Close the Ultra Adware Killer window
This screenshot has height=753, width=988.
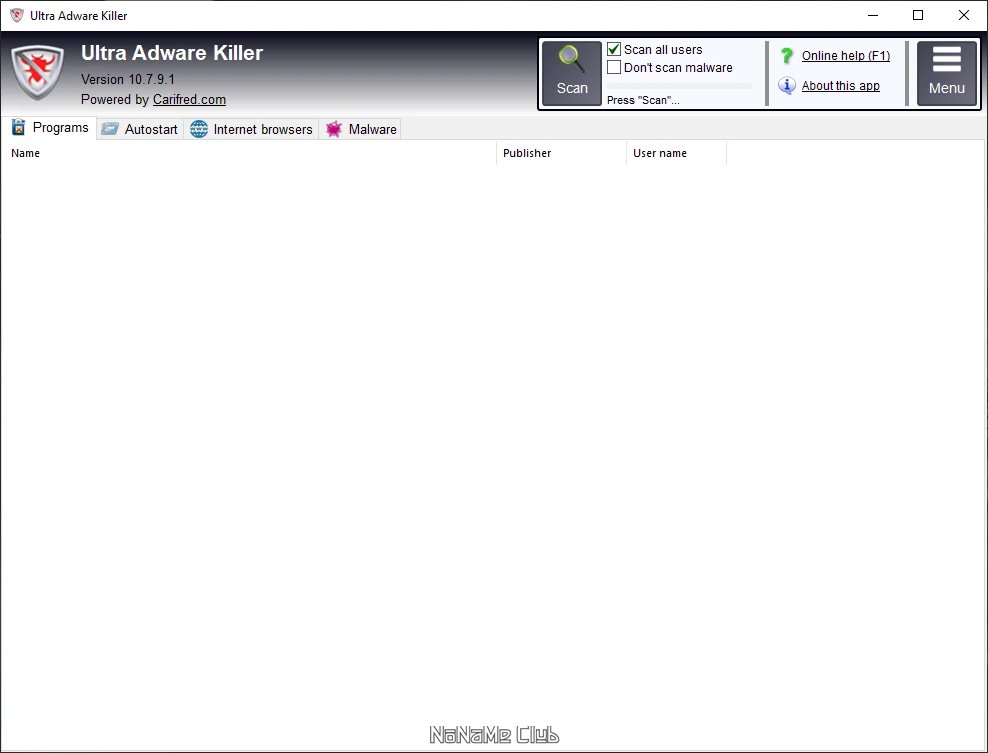coord(963,15)
